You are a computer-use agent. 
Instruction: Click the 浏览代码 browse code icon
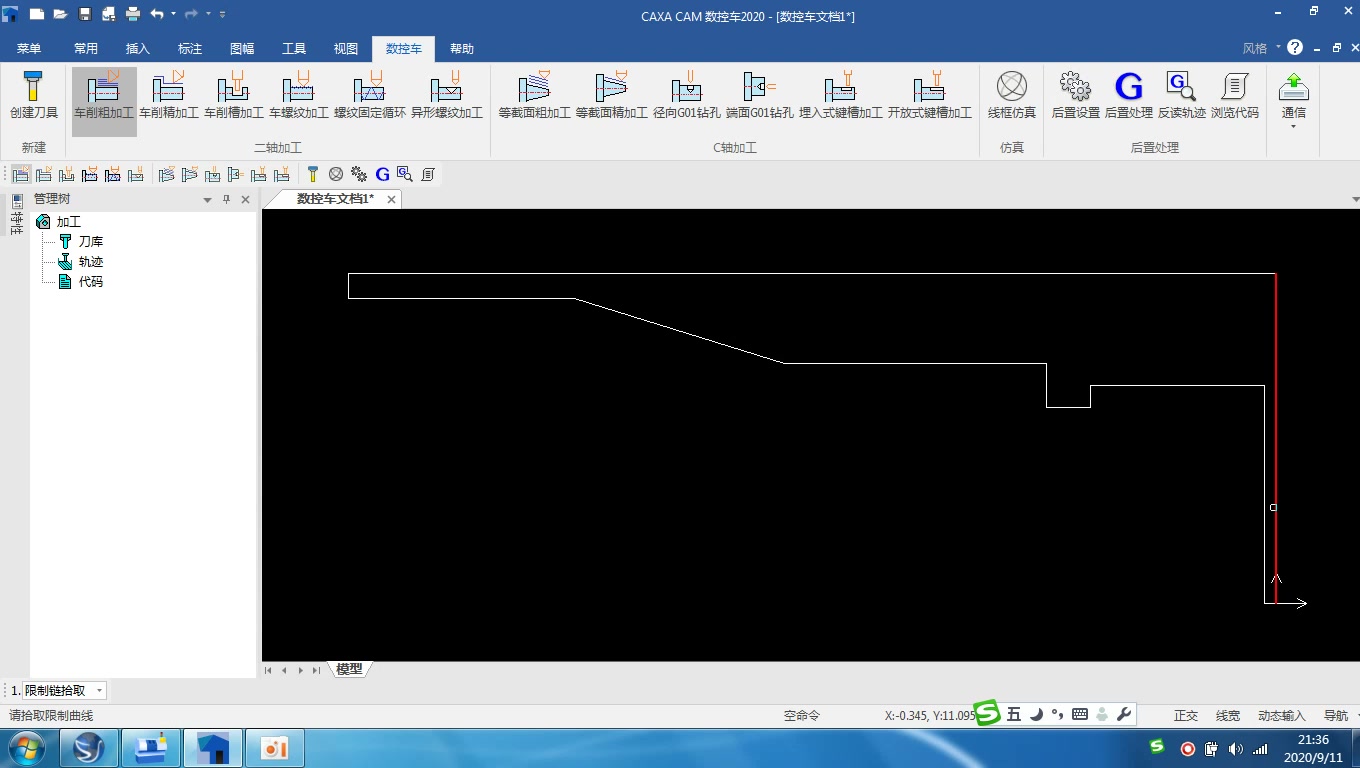pyautogui.click(x=1235, y=97)
